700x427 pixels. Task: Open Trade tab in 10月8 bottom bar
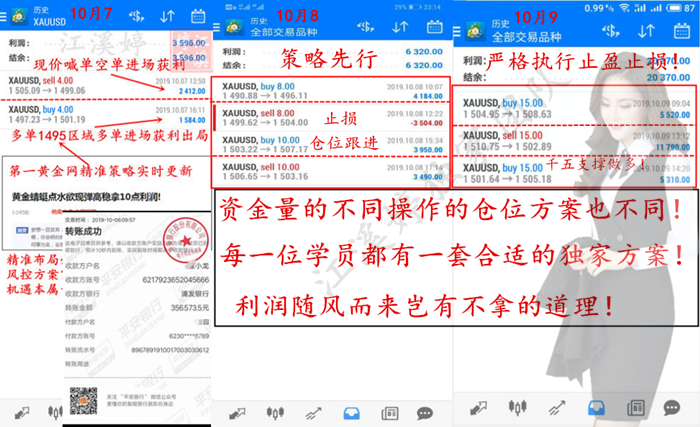(313, 414)
